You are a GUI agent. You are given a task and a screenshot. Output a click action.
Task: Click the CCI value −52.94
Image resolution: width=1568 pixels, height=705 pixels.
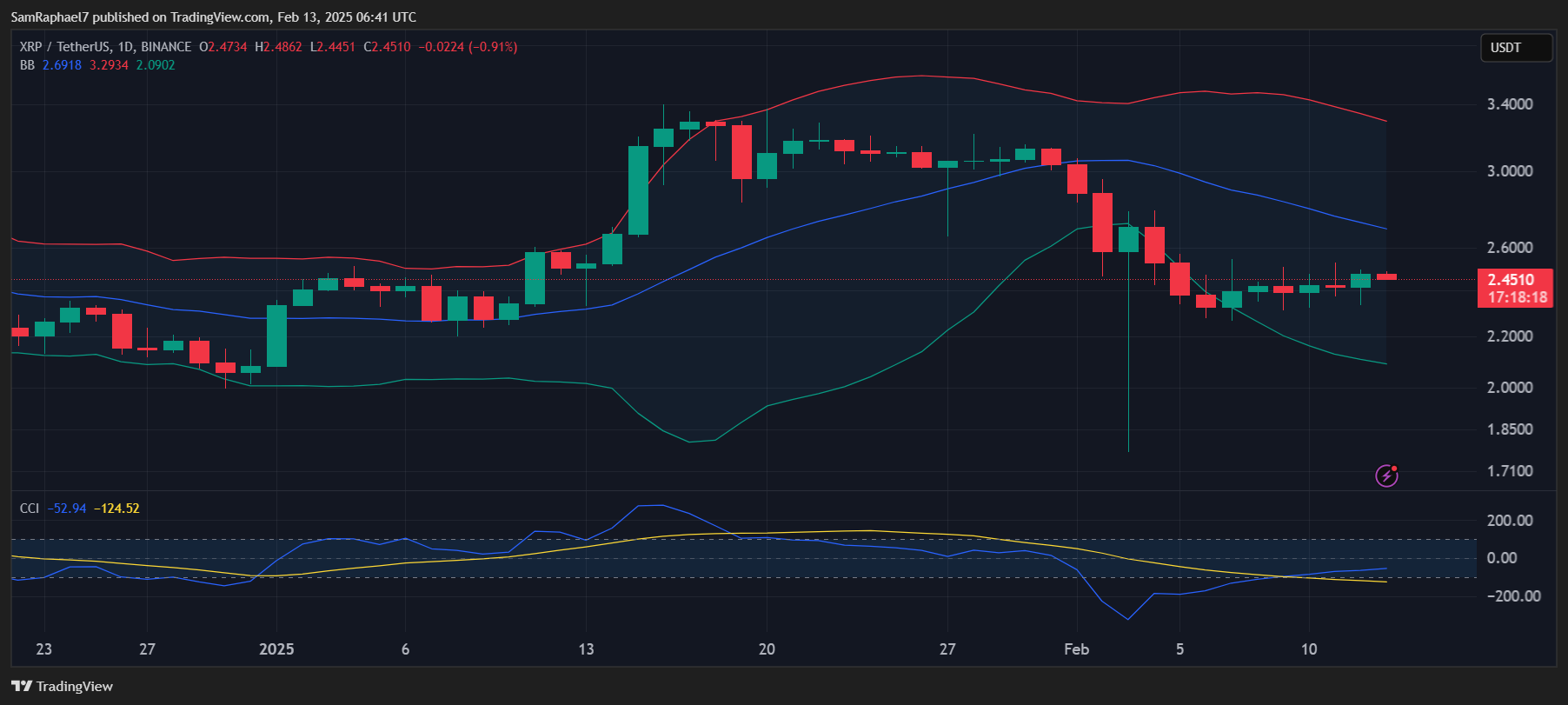tap(67, 509)
